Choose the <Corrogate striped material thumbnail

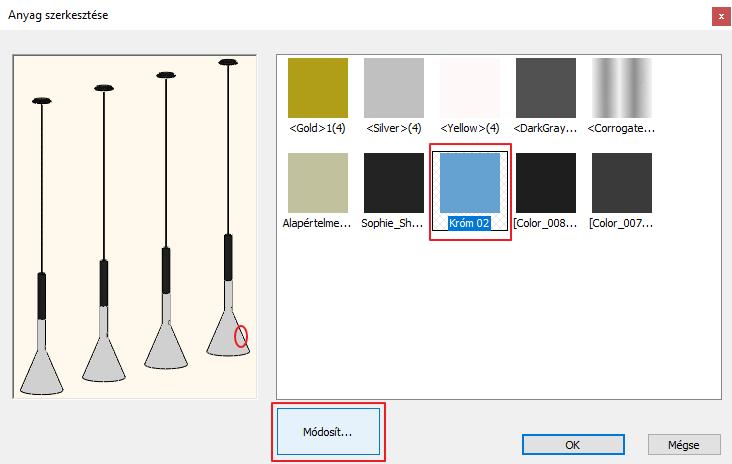point(622,88)
